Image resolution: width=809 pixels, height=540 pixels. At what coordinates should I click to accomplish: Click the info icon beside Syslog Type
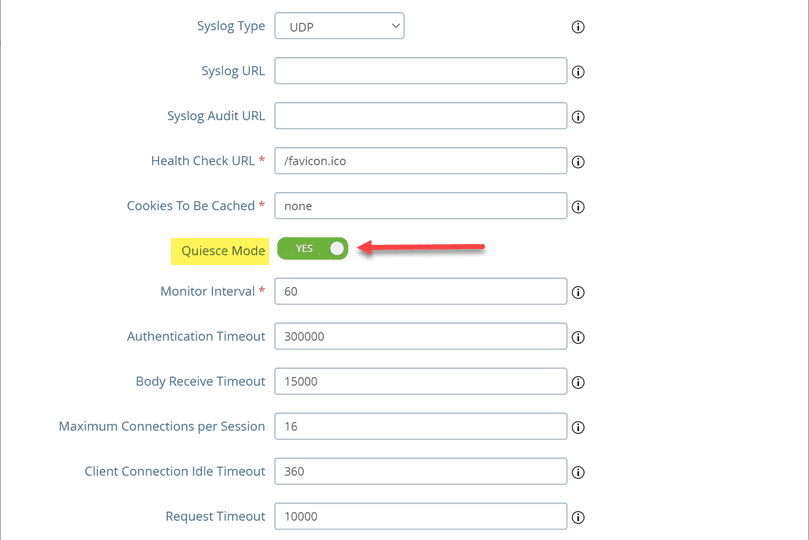coord(578,27)
